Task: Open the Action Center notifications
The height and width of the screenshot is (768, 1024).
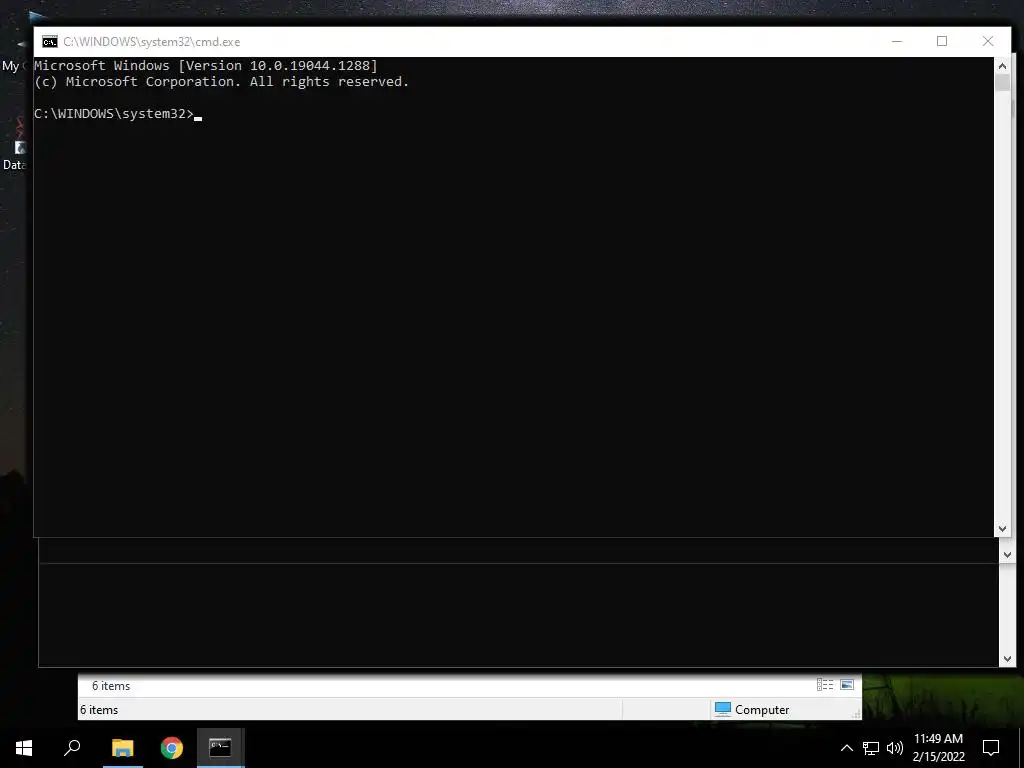Action: coord(991,748)
